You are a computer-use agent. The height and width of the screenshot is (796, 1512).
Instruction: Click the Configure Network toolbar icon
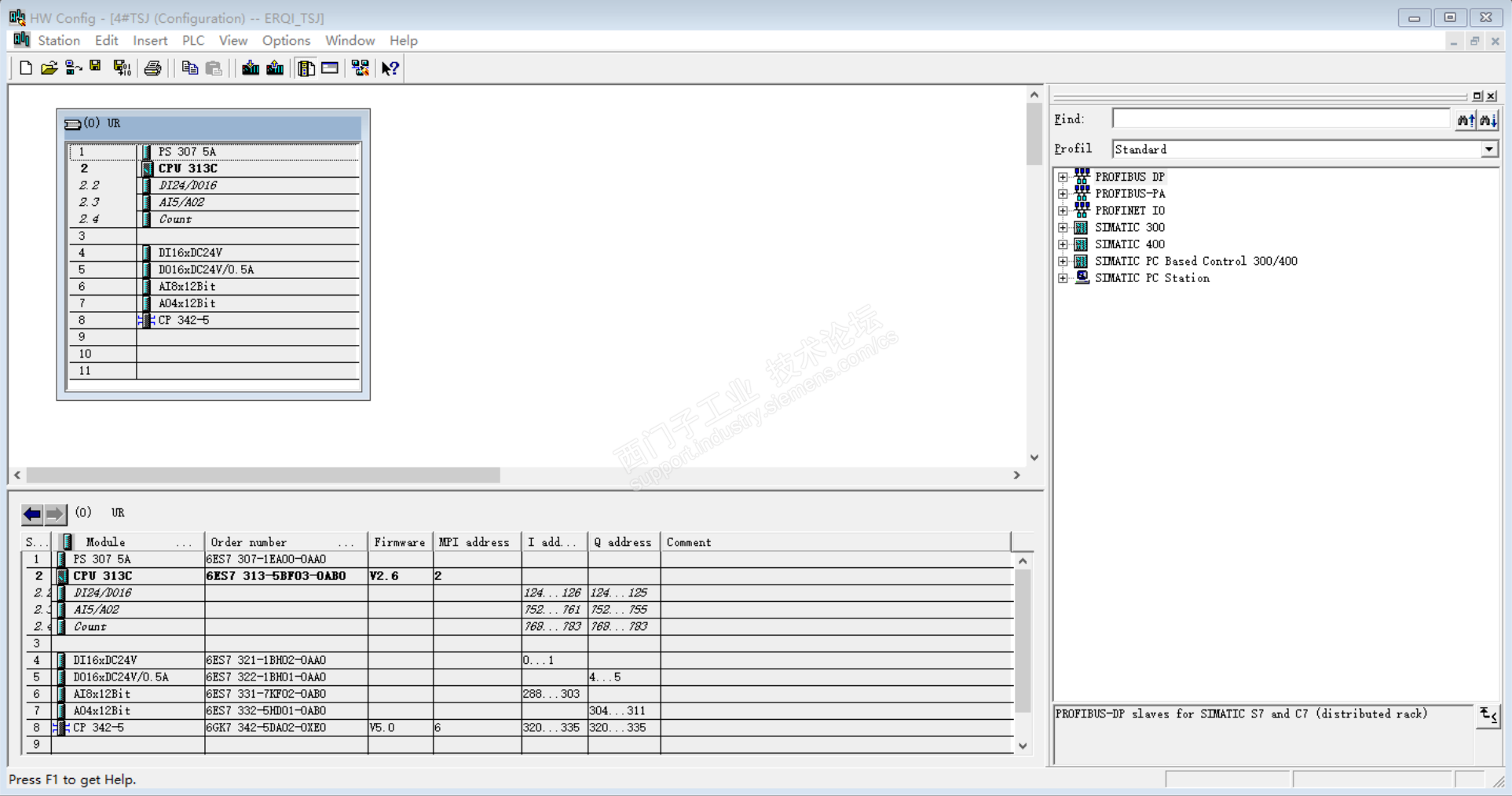[361, 68]
